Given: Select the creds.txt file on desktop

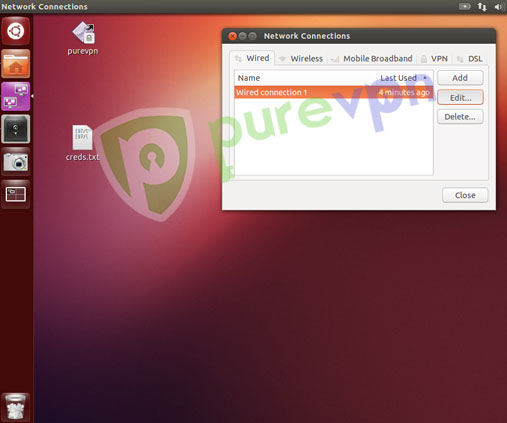Looking at the screenshot, I should (x=82, y=143).
